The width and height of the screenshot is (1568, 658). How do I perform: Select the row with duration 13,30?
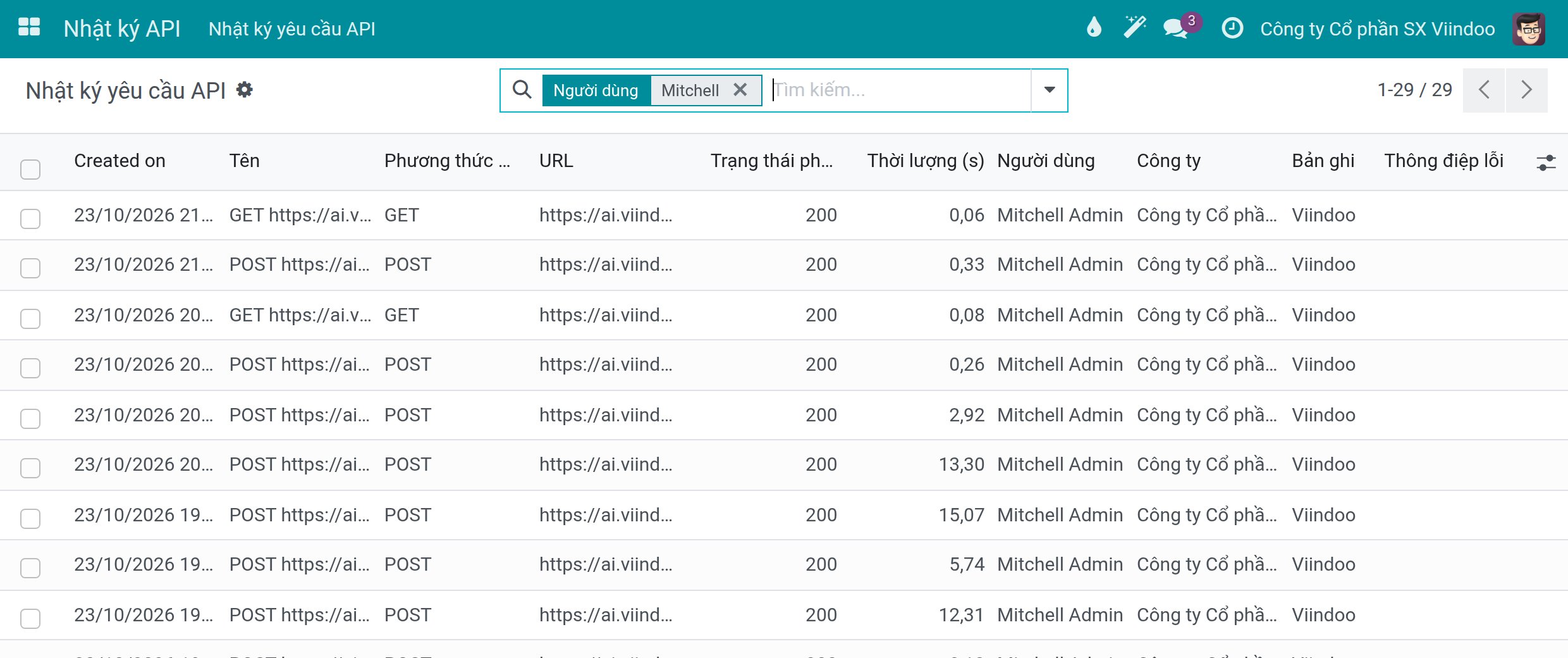coord(30,468)
